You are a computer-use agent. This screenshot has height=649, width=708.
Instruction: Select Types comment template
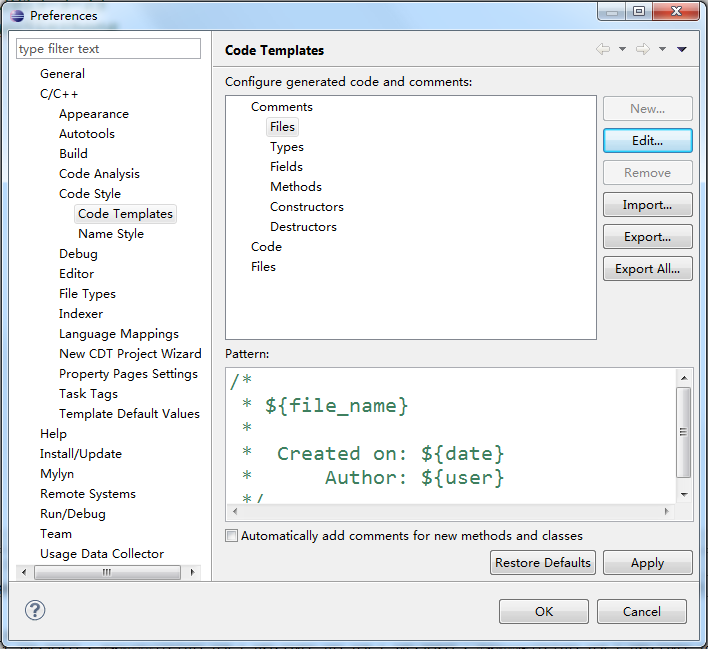287,147
